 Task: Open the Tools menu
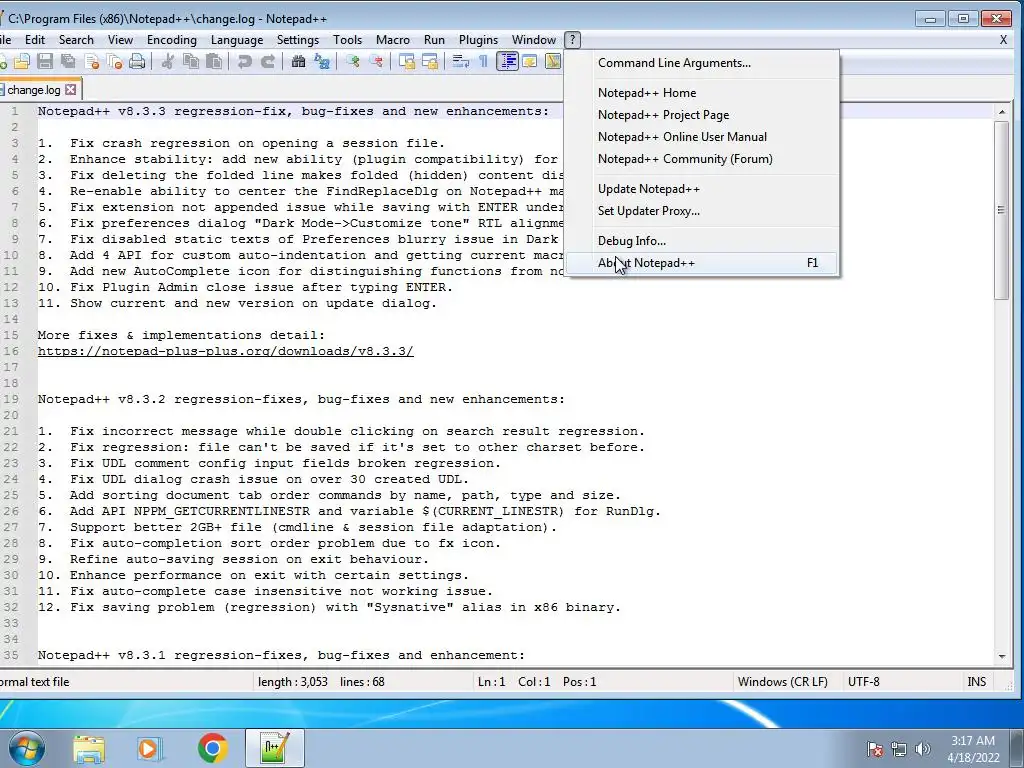pos(347,40)
